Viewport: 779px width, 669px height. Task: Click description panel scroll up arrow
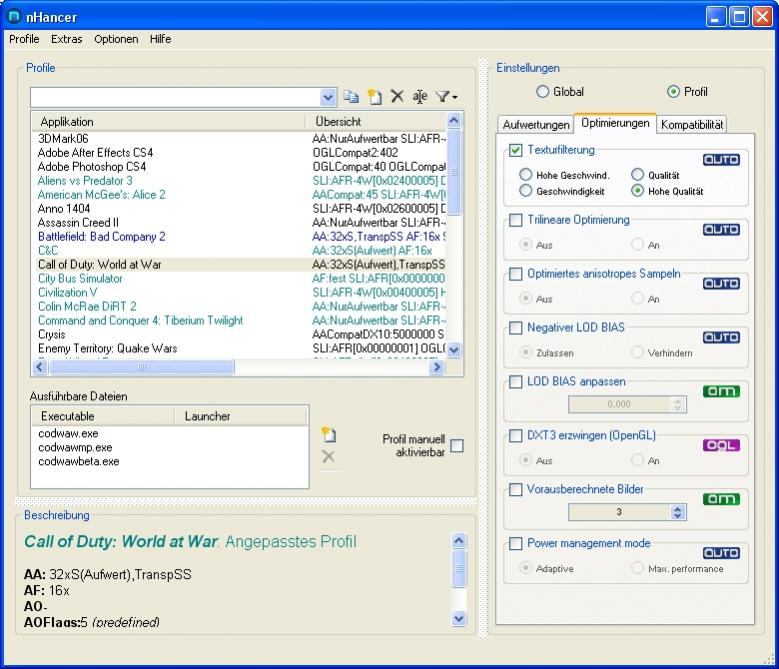pos(459,540)
